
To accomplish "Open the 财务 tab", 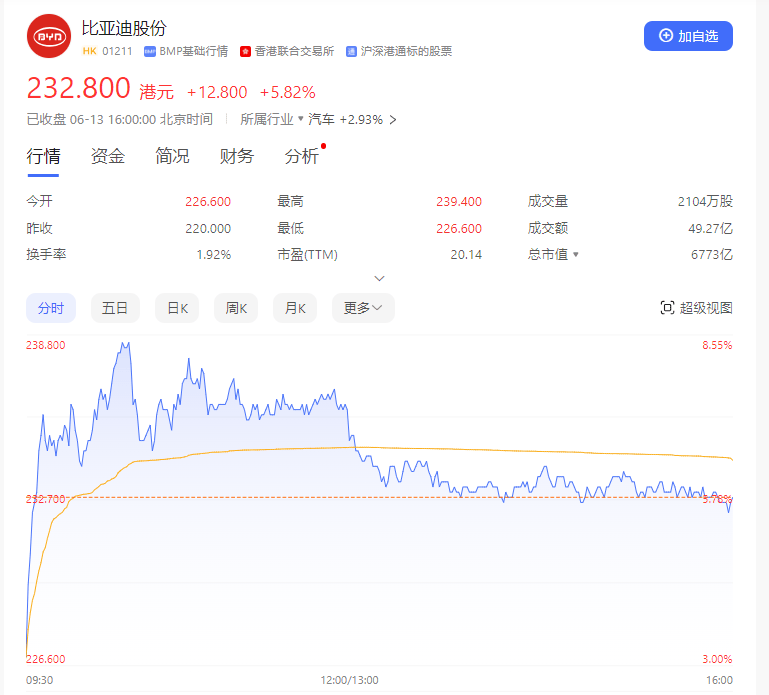I will [x=237, y=156].
